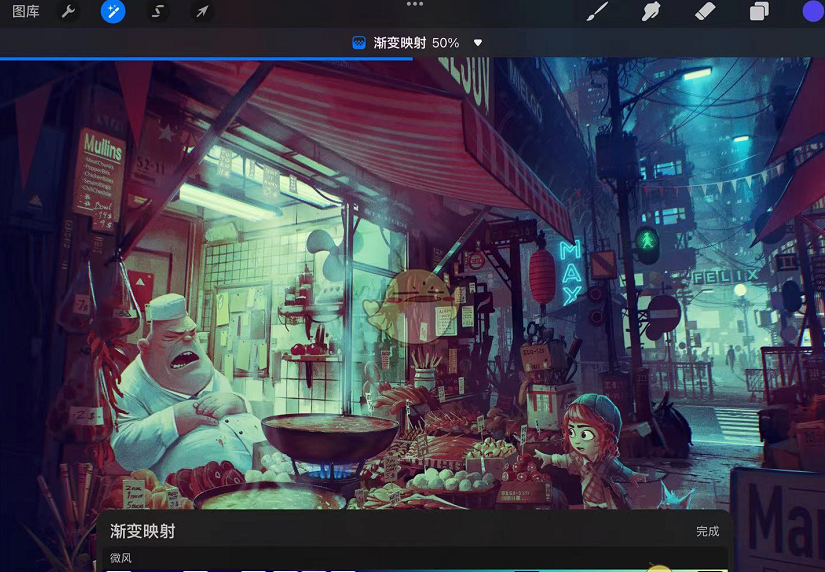Open the purple active color swatch

(813, 11)
